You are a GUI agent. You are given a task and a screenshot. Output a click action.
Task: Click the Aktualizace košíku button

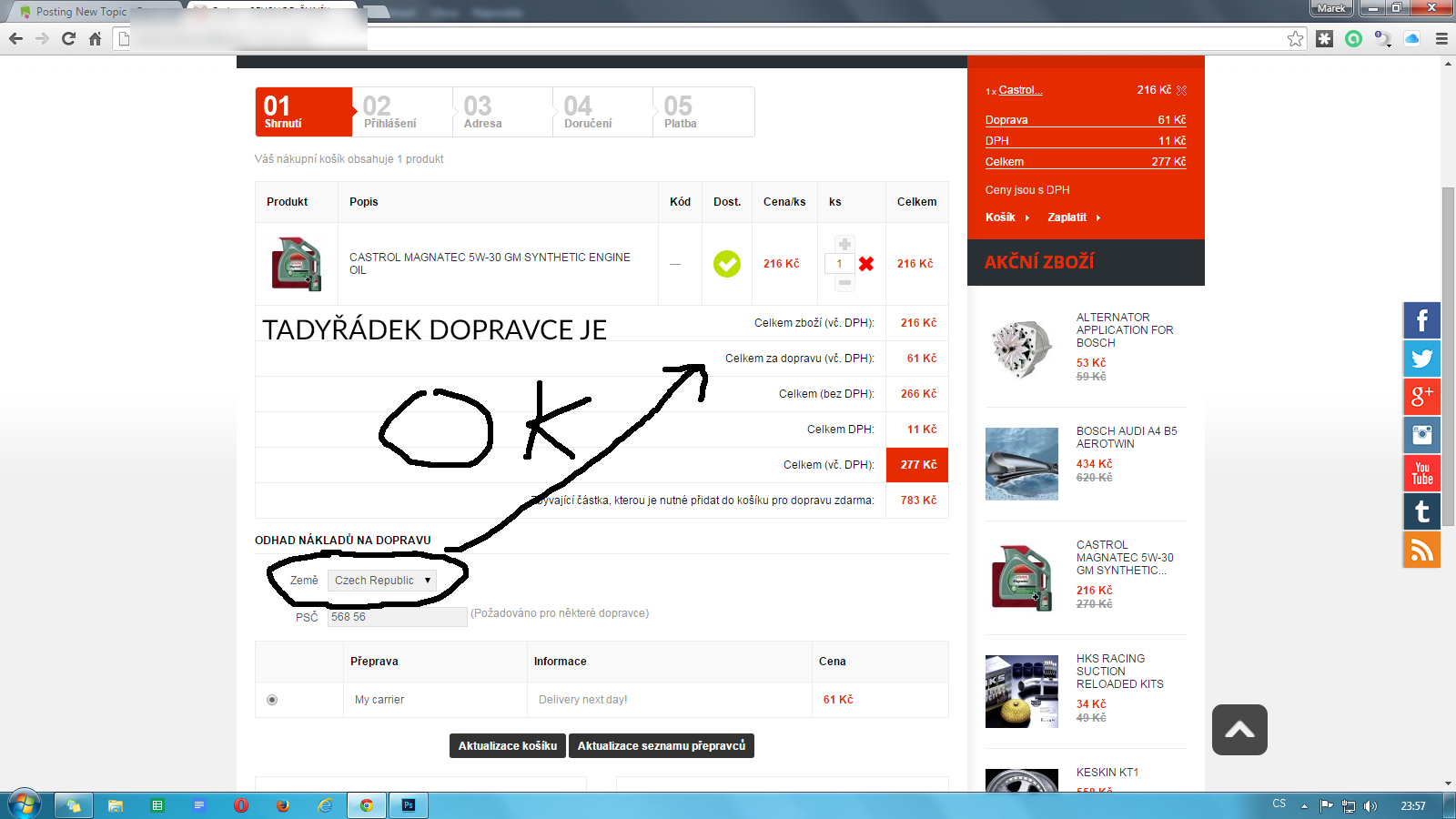508,746
